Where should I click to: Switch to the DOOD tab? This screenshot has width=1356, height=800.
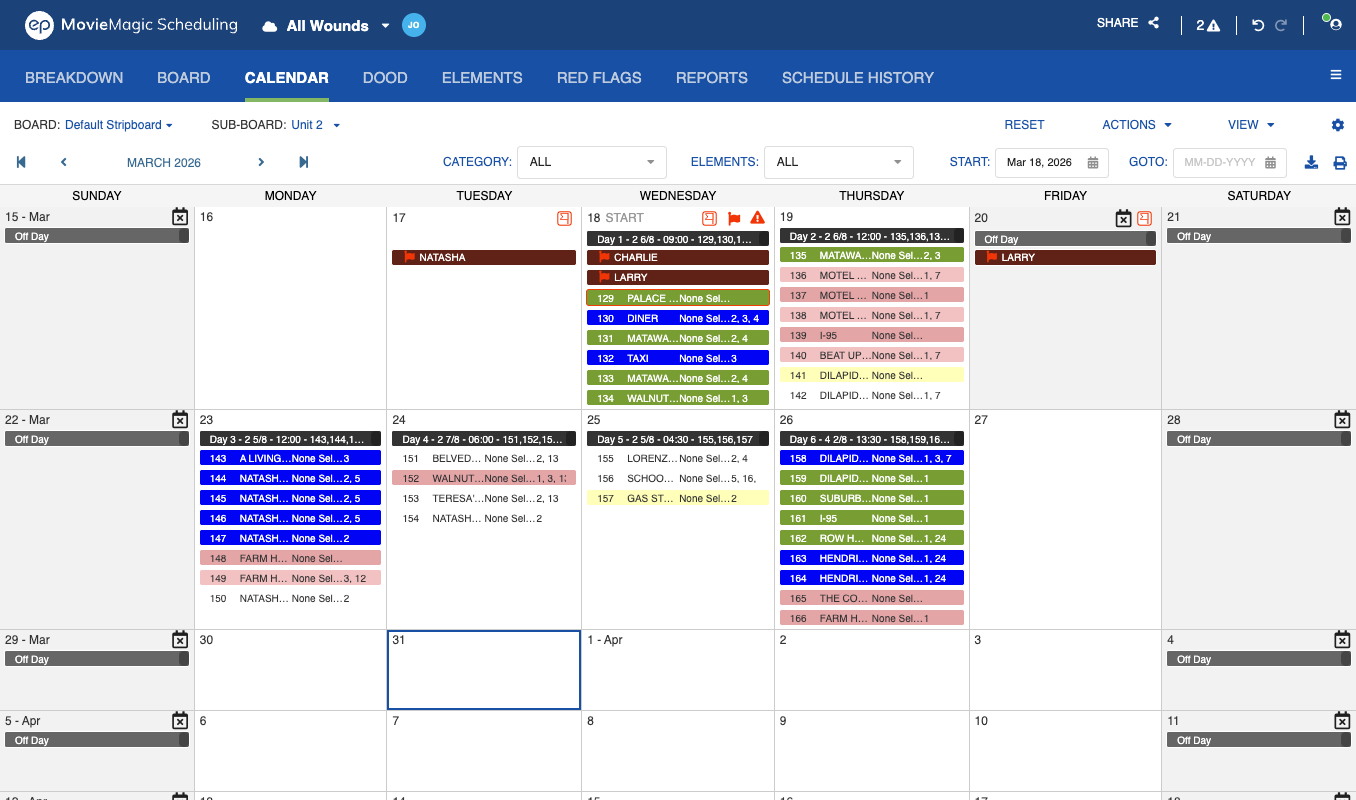point(385,77)
